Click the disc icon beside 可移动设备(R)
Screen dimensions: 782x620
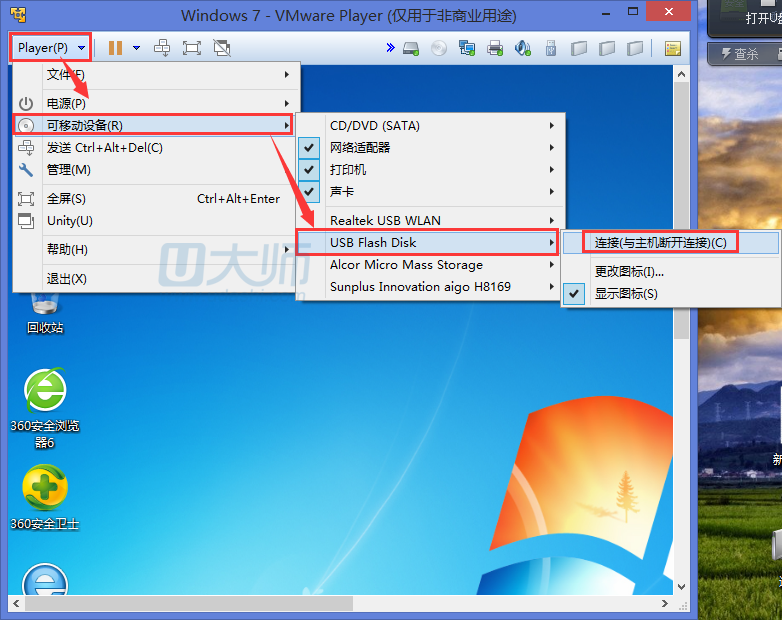point(26,126)
